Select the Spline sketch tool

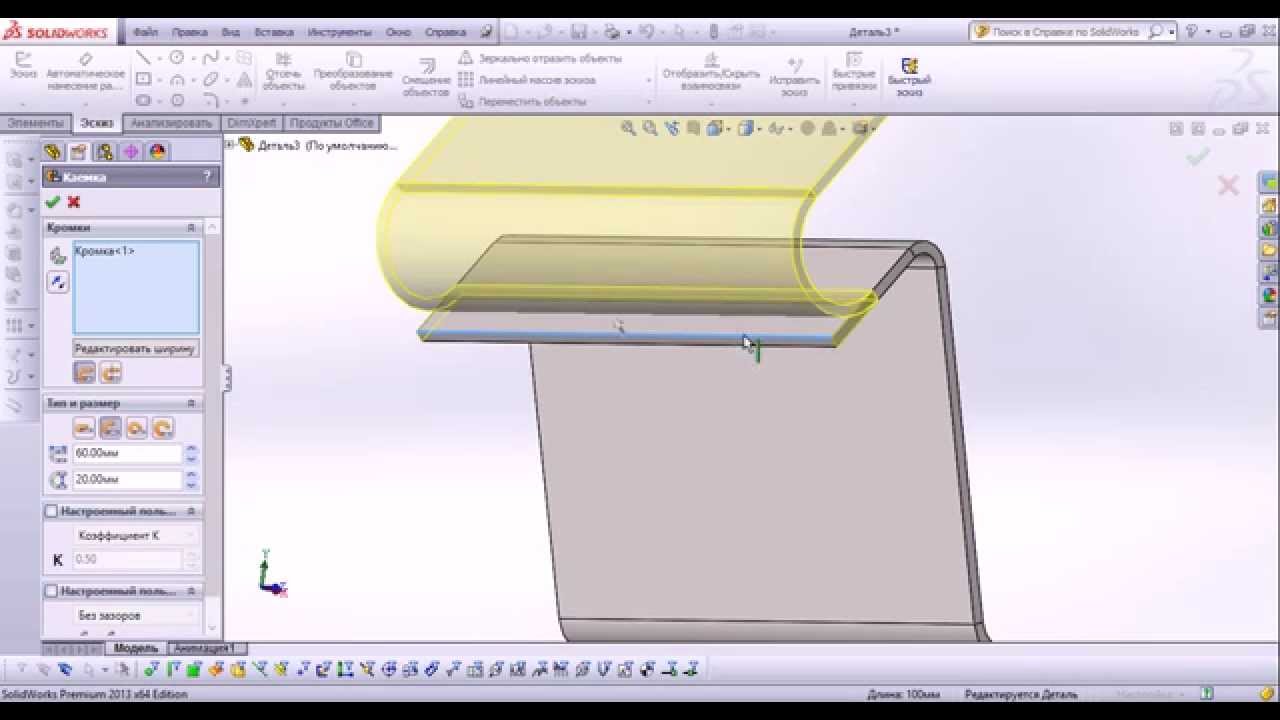point(211,58)
